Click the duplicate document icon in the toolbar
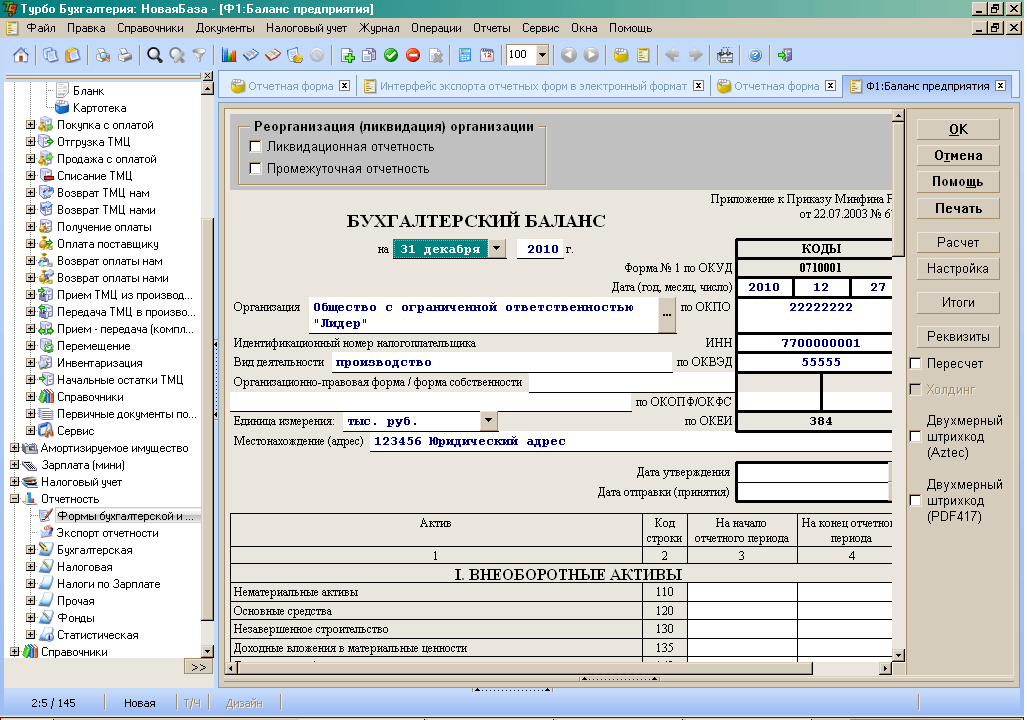1027x720 pixels. tap(369, 55)
